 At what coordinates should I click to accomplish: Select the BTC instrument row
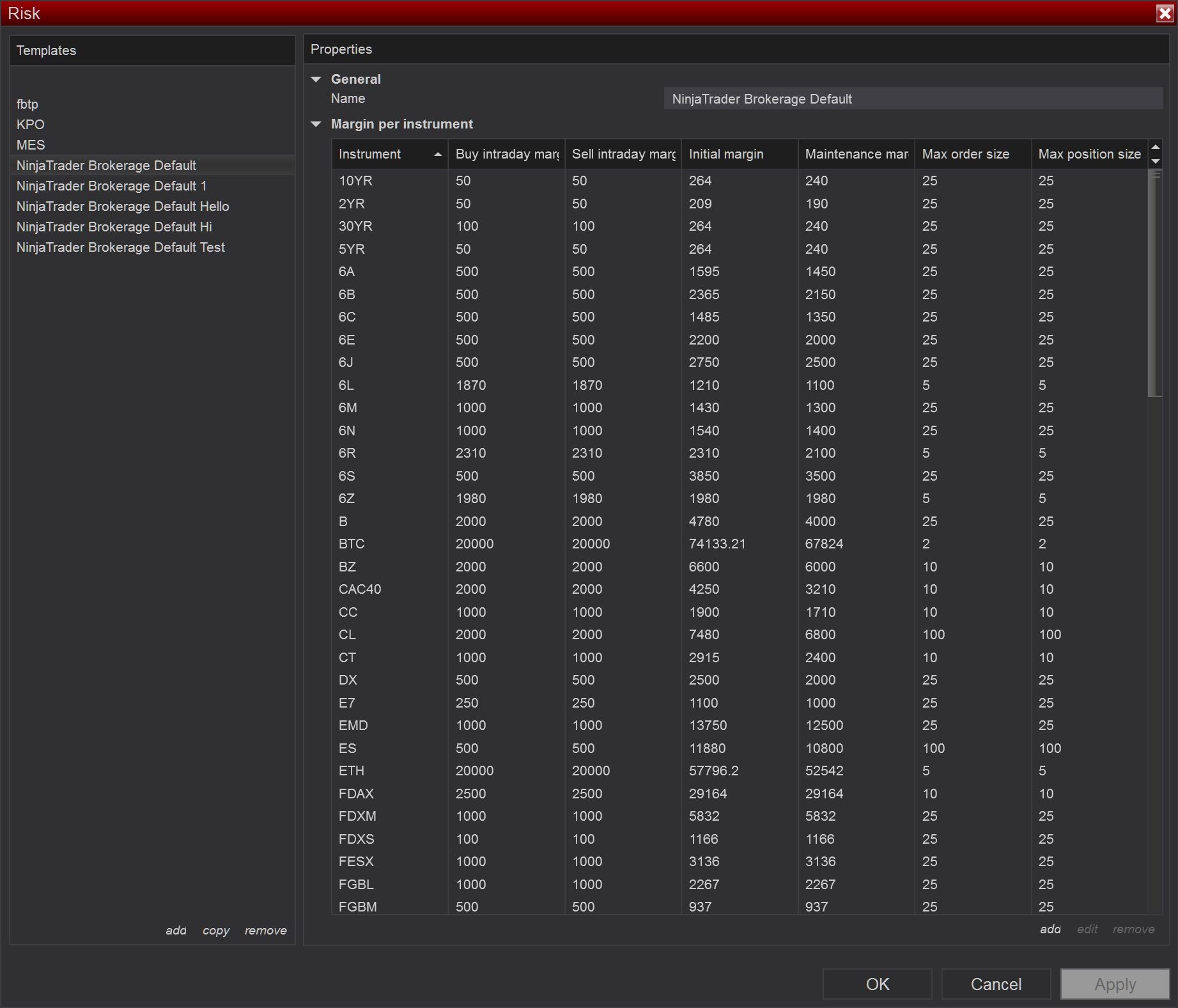pos(740,544)
